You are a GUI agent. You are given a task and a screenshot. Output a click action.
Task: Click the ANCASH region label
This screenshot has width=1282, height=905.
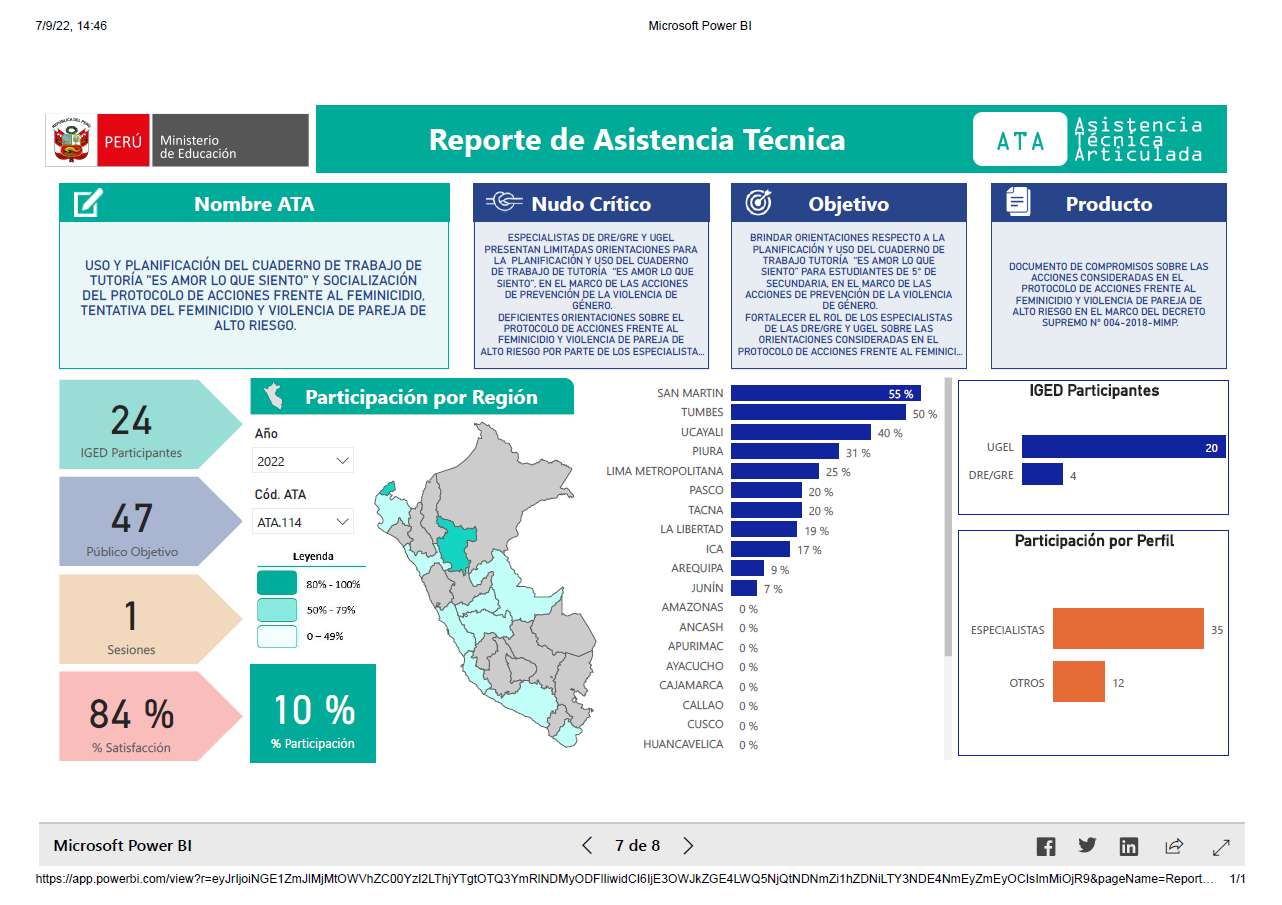click(701, 627)
